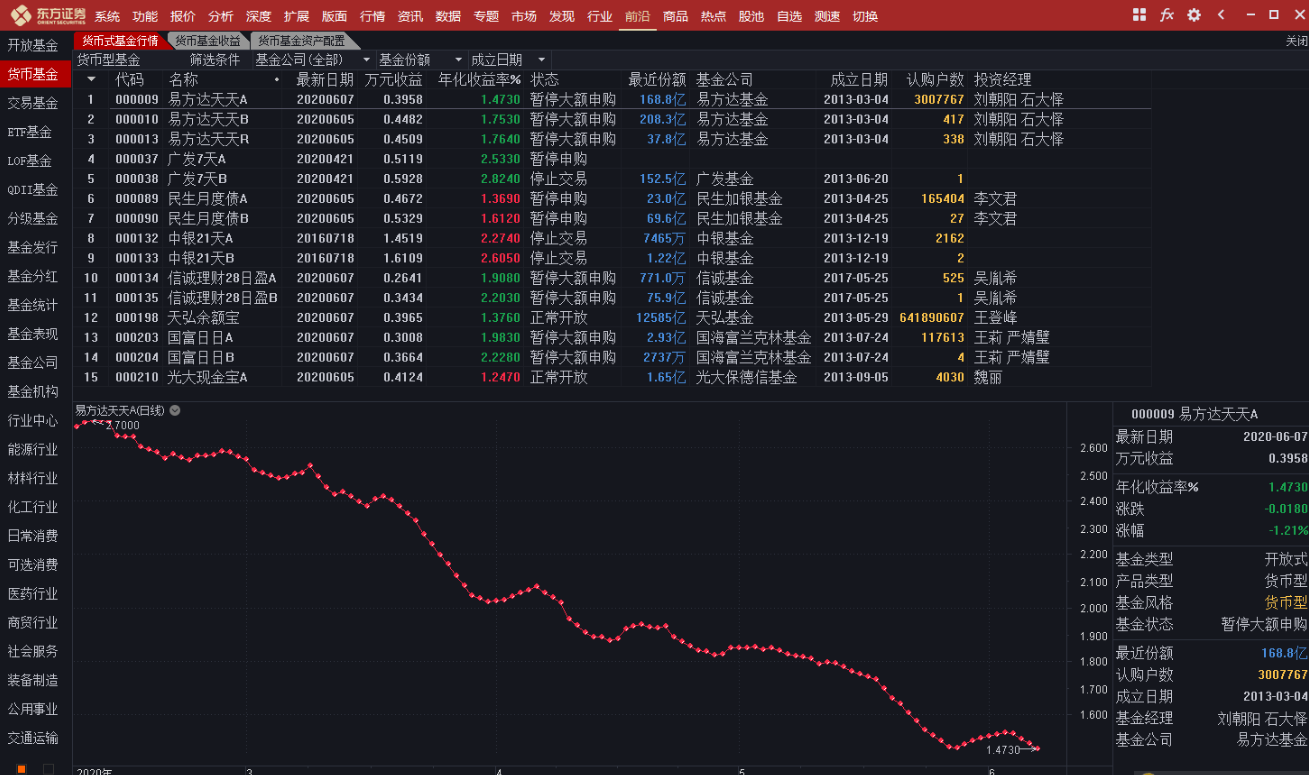Sort by the 名称 column header

click(183, 79)
